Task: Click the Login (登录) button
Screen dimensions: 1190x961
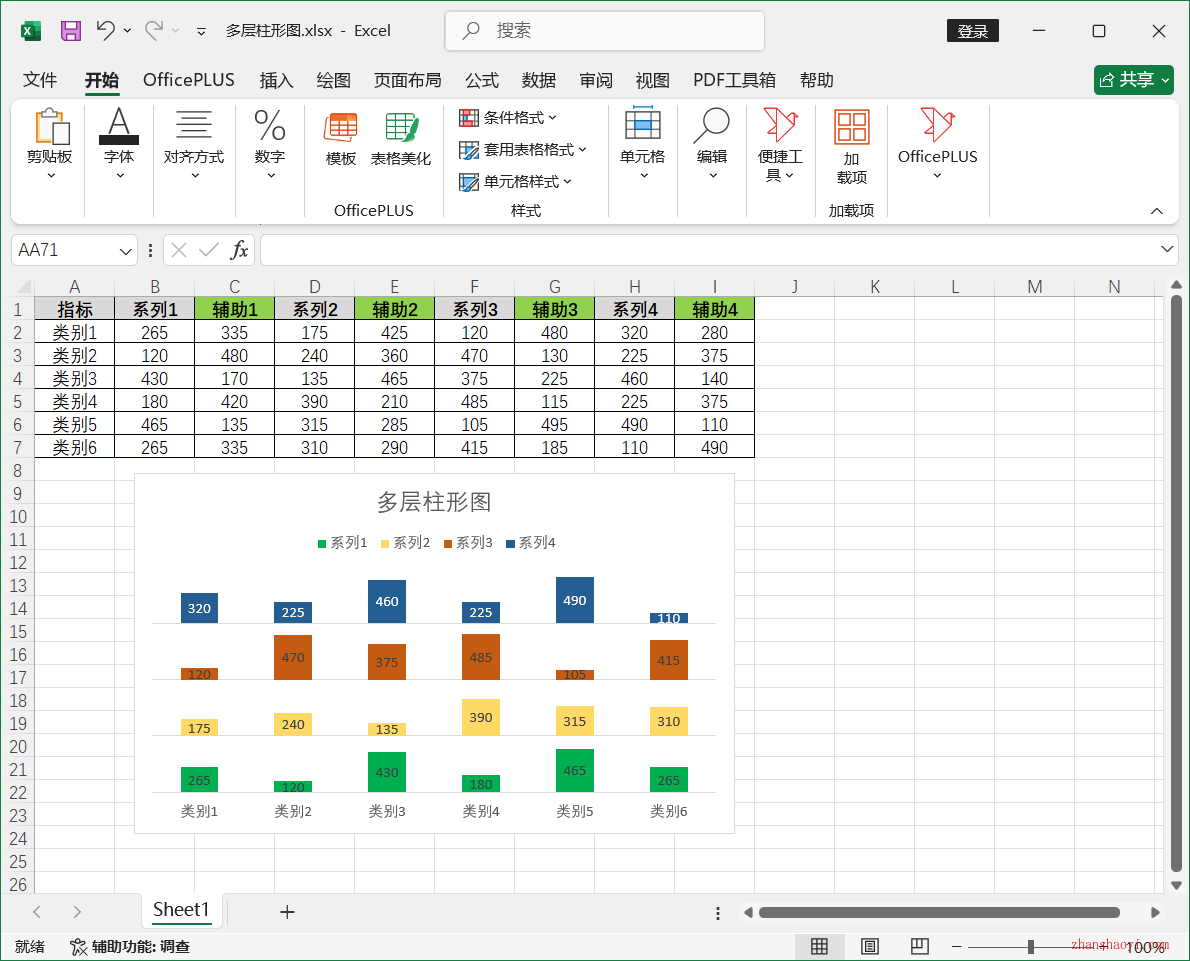Action: [x=972, y=31]
